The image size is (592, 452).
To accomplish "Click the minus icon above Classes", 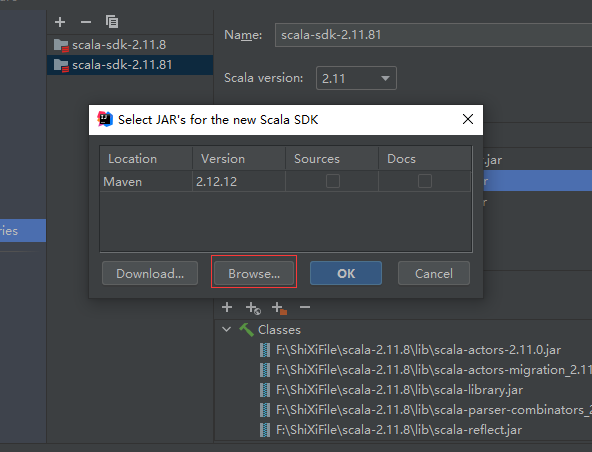I will pos(305,307).
